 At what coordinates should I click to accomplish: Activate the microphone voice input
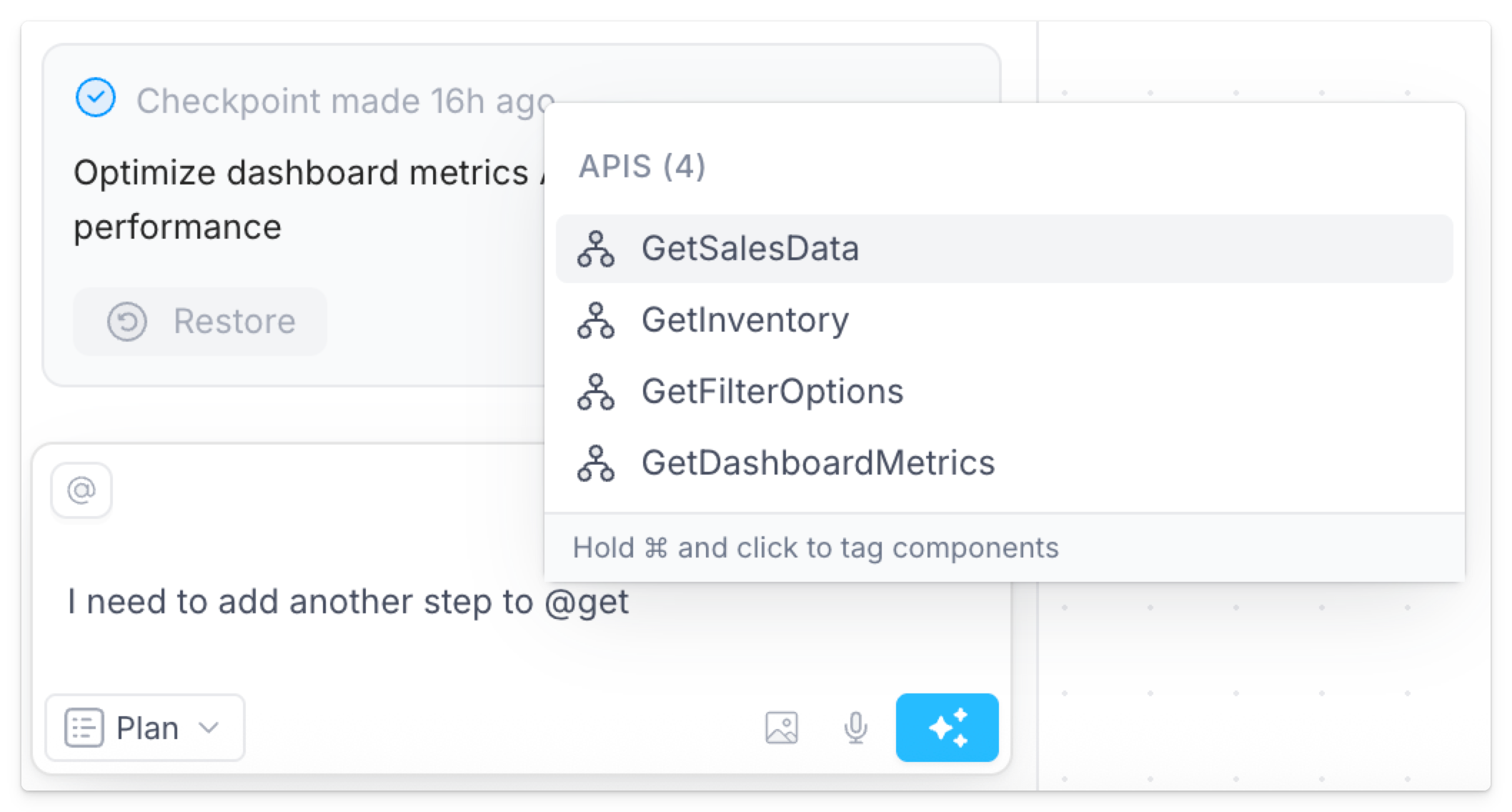coord(855,728)
